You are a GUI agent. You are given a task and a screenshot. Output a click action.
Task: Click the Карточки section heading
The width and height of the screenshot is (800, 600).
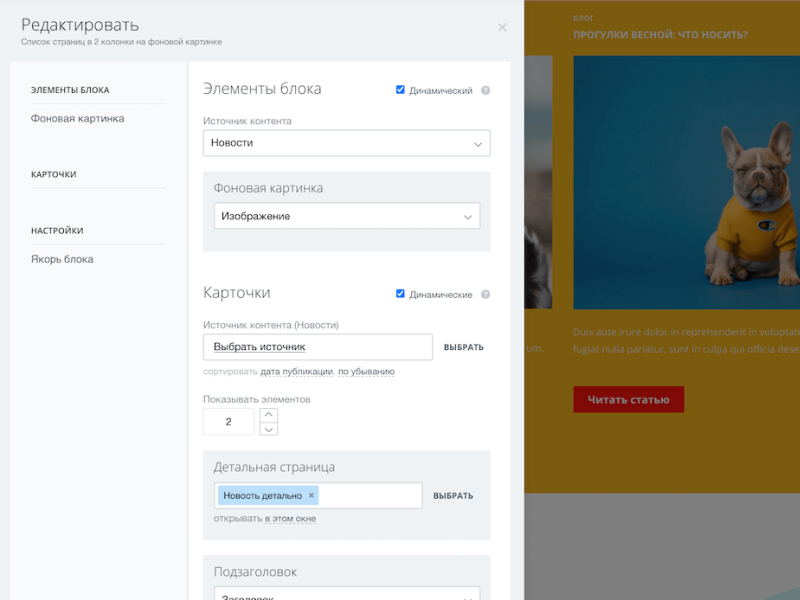coord(237,293)
